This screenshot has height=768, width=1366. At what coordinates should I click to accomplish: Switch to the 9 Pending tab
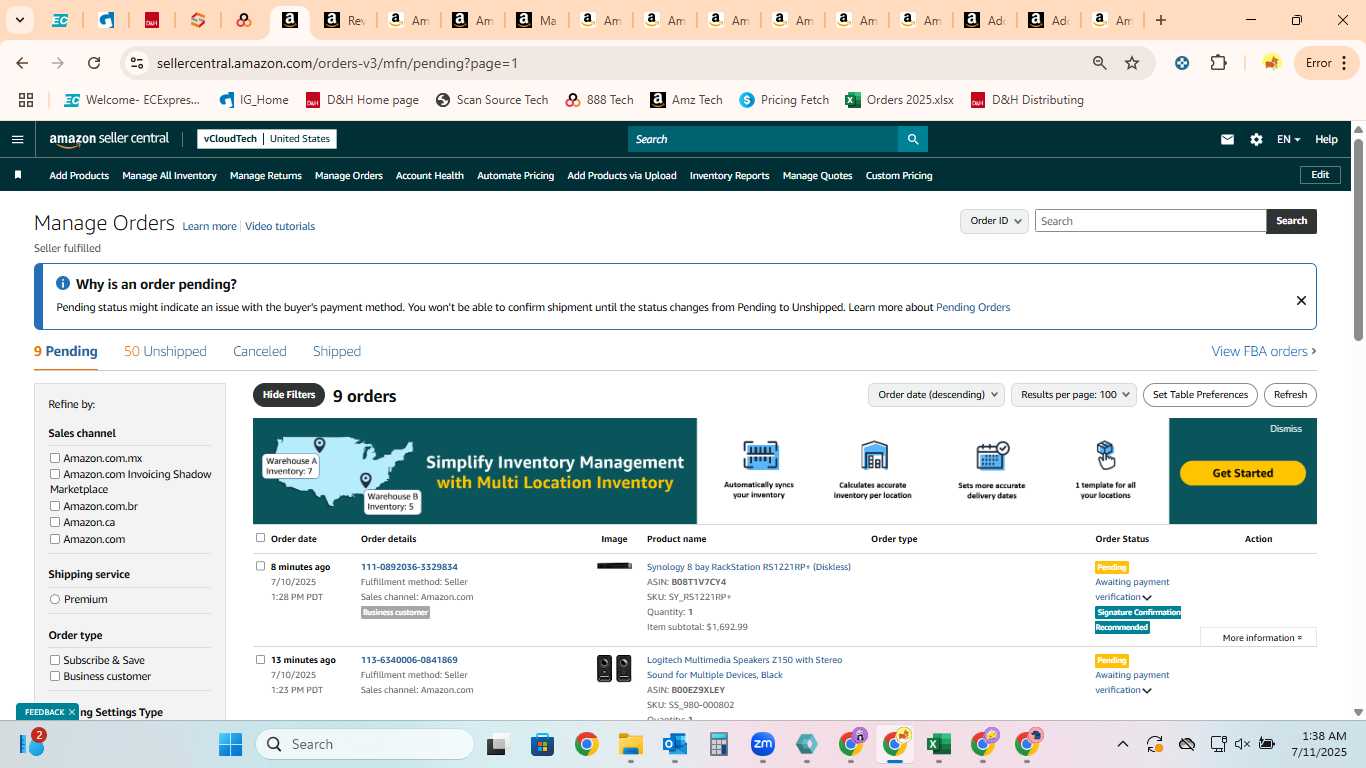coord(66,351)
